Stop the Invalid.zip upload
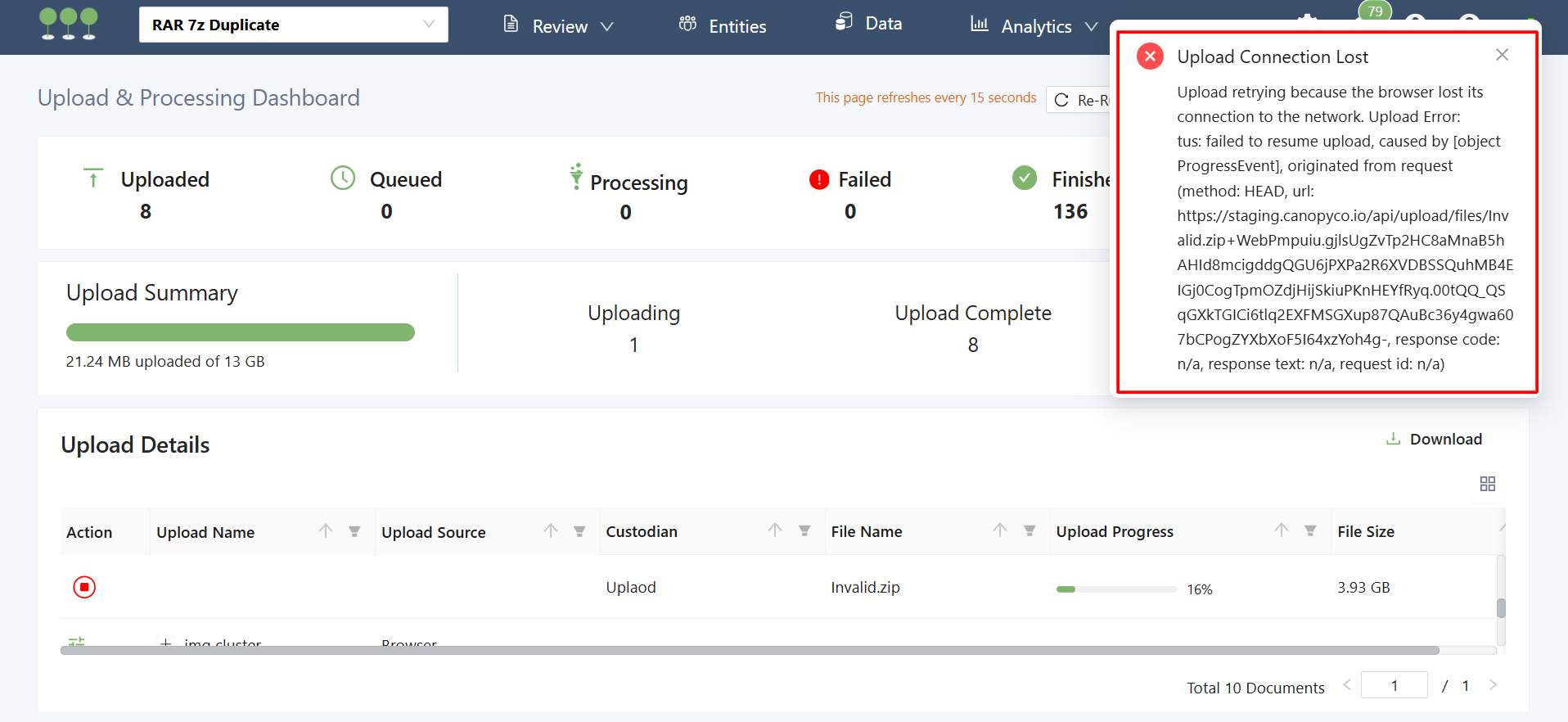The height and width of the screenshot is (722, 1568). point(84,587)
